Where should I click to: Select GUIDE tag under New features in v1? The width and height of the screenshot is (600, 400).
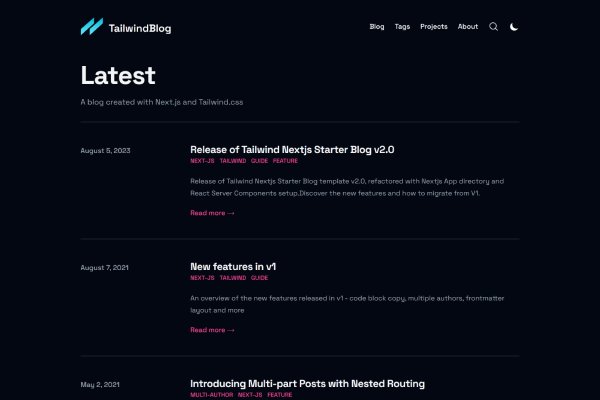(259, 278)
